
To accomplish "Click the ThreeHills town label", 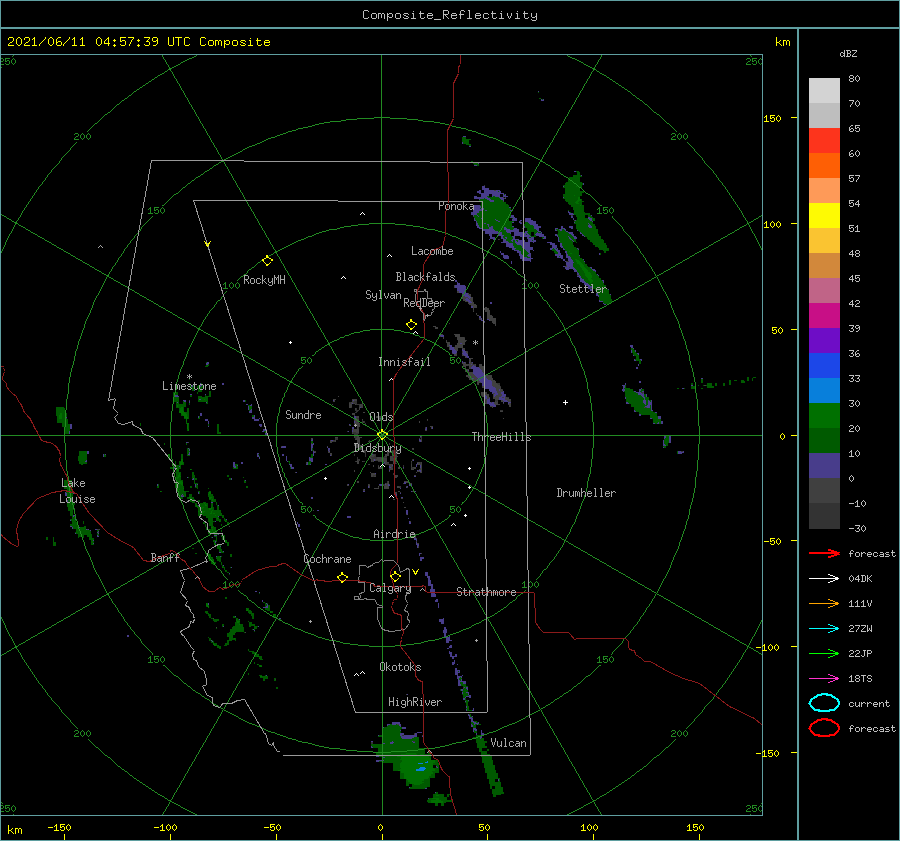I will [501, 437].
